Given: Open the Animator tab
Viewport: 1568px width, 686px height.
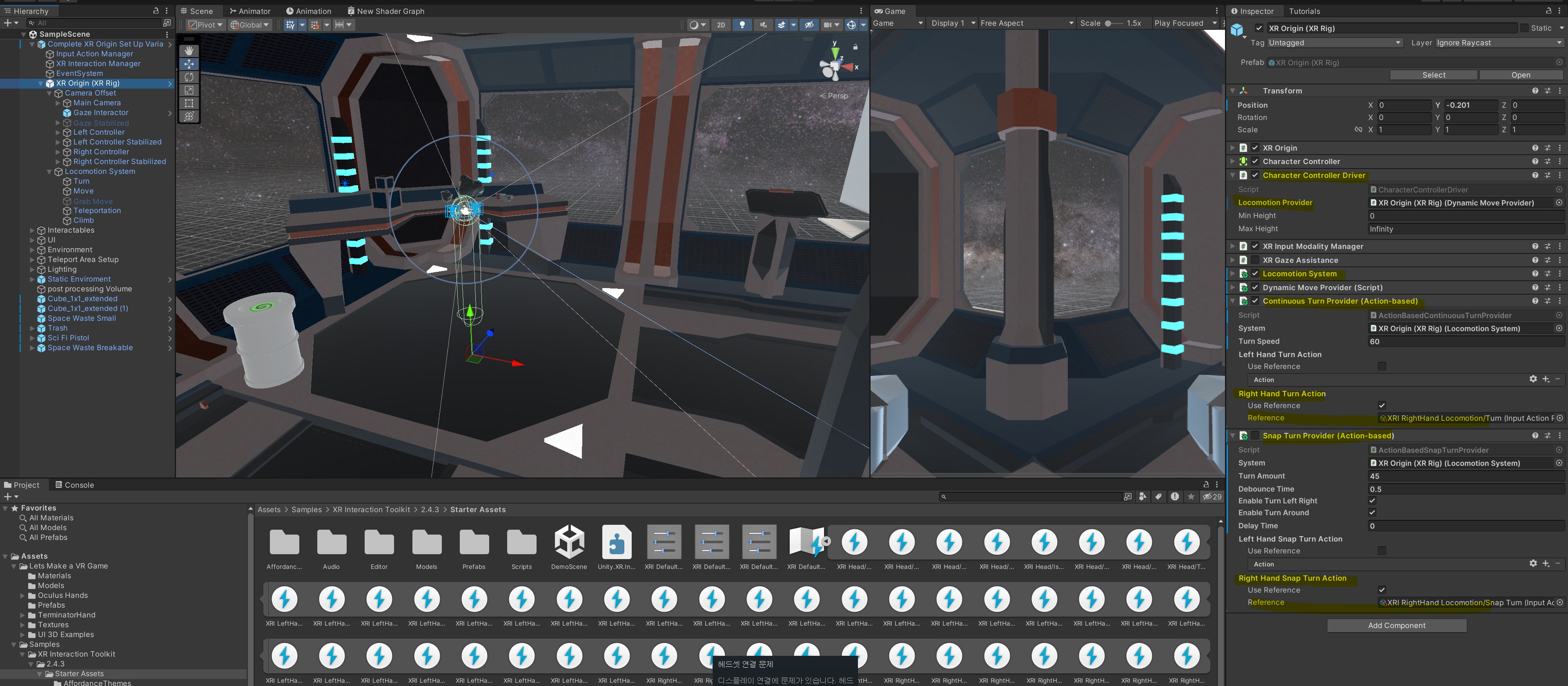Looking at the screenshot, I should coord(249,11).
